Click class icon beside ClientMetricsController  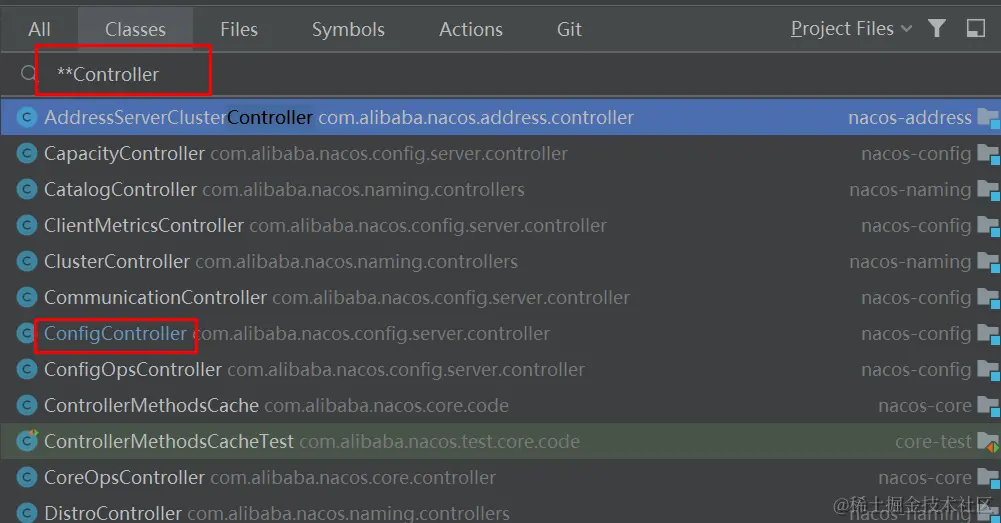click(x=27, y=225)
